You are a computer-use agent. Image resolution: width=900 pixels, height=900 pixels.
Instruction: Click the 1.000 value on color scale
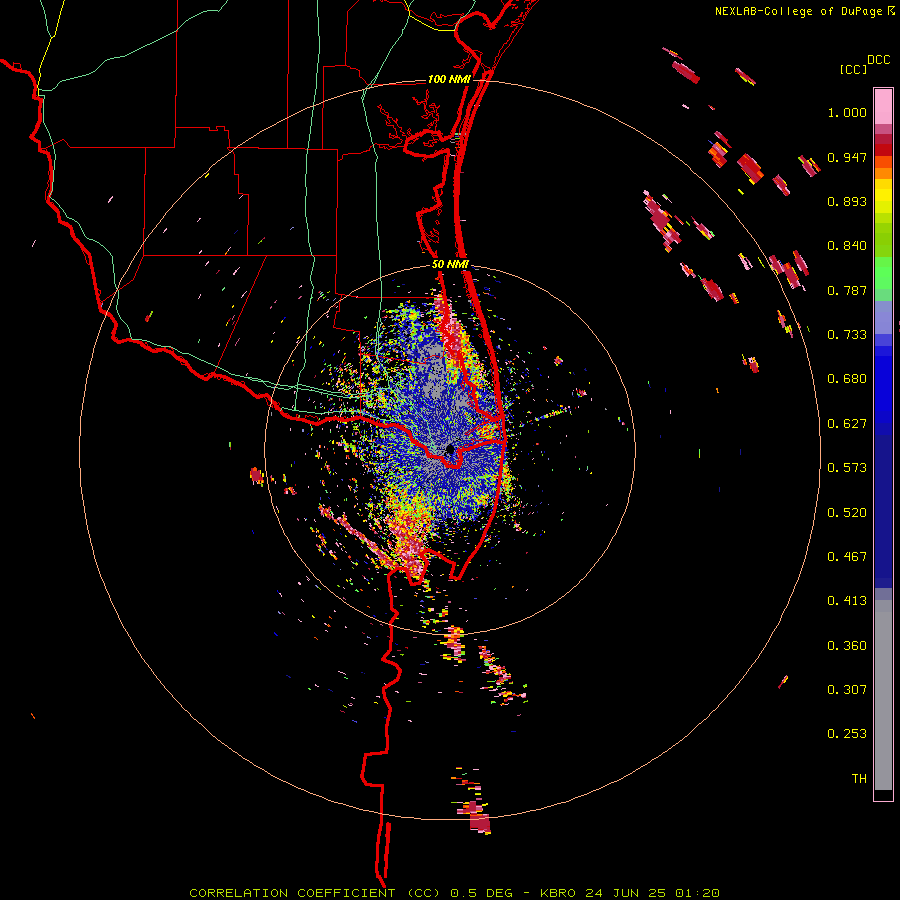click(847, 112)
